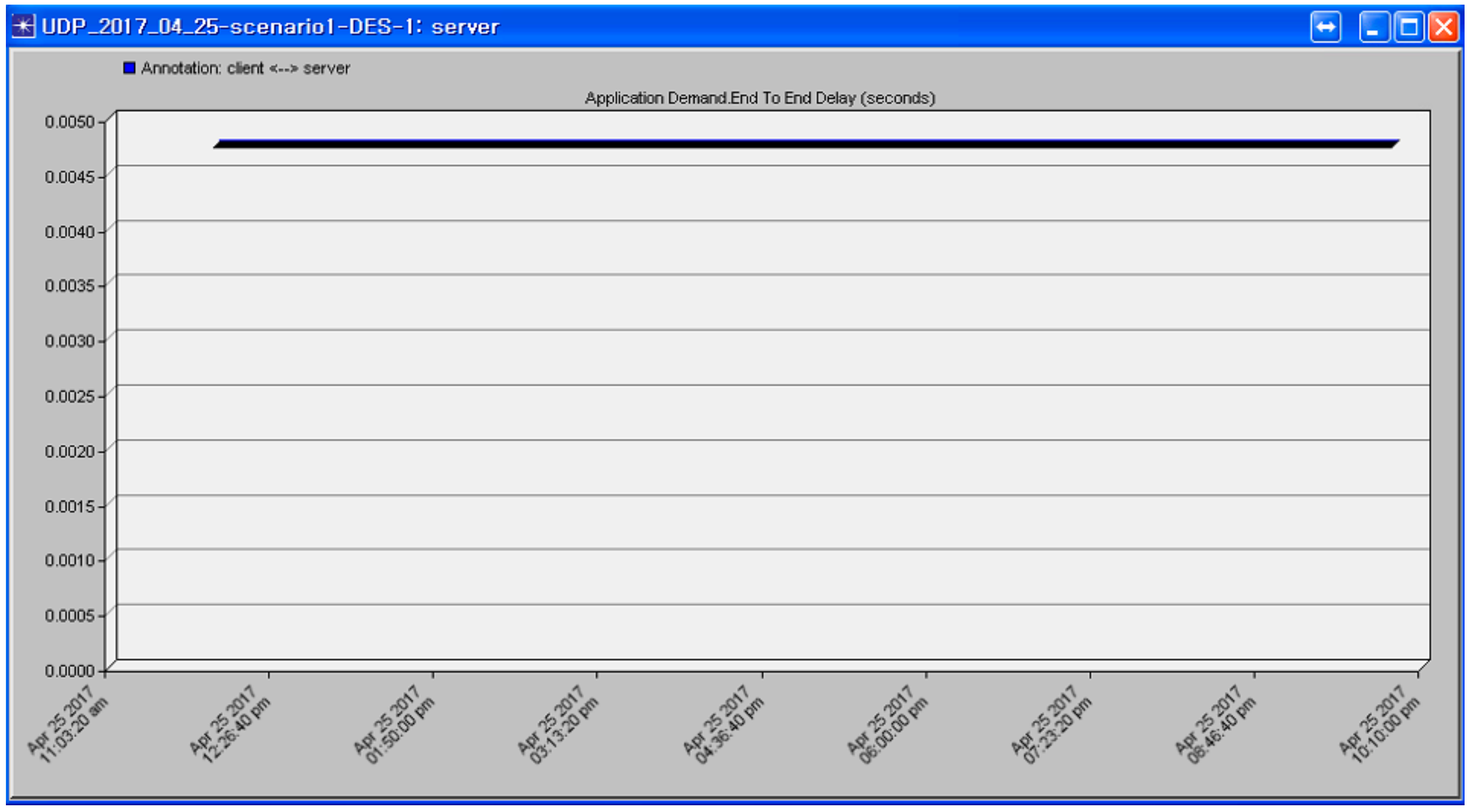
Task: Click the OPNET window icon in title bar
Action: pos(23,26)
